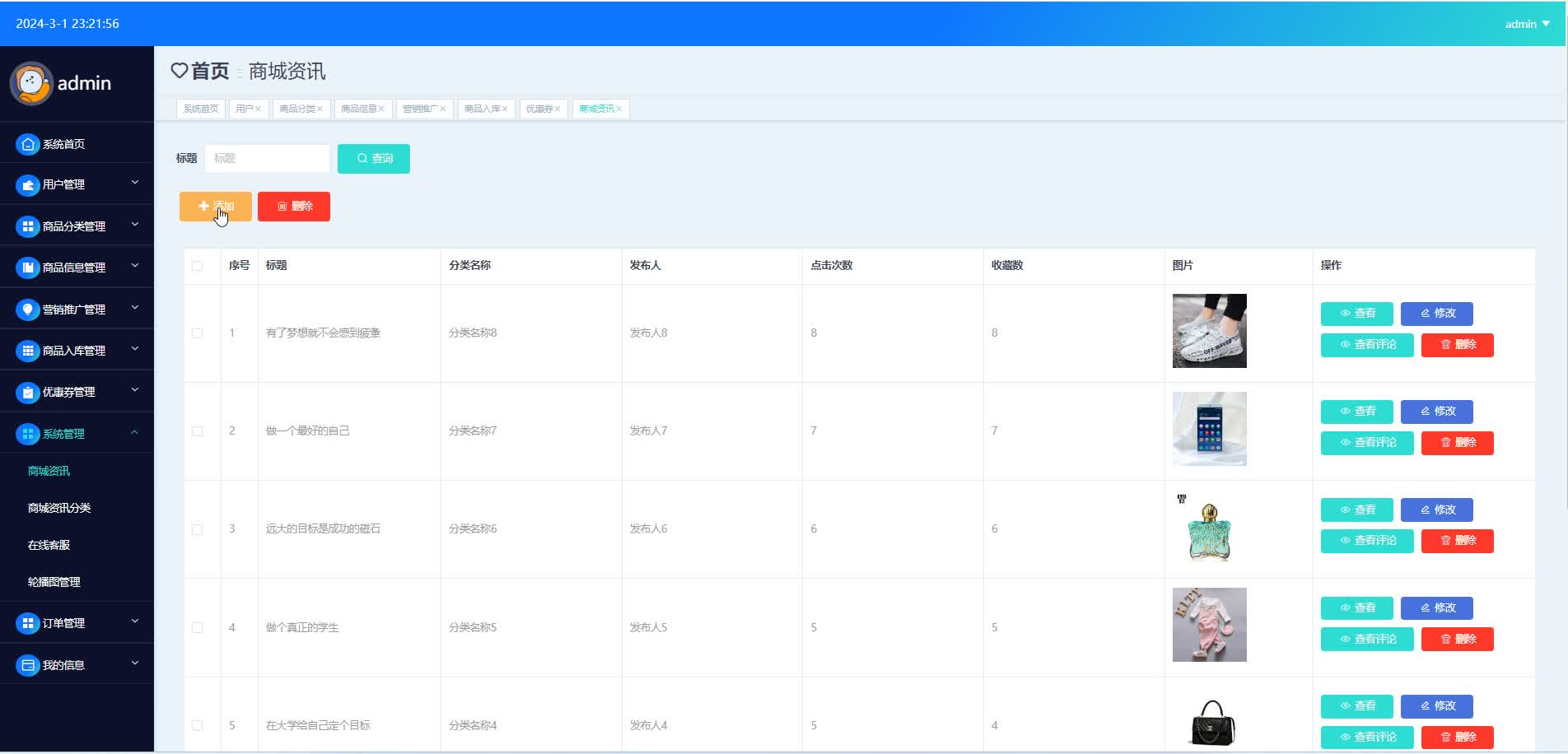Open the sneaker image thumbnail
The image size is (1568, 754).
click(x=1209, y=331)
